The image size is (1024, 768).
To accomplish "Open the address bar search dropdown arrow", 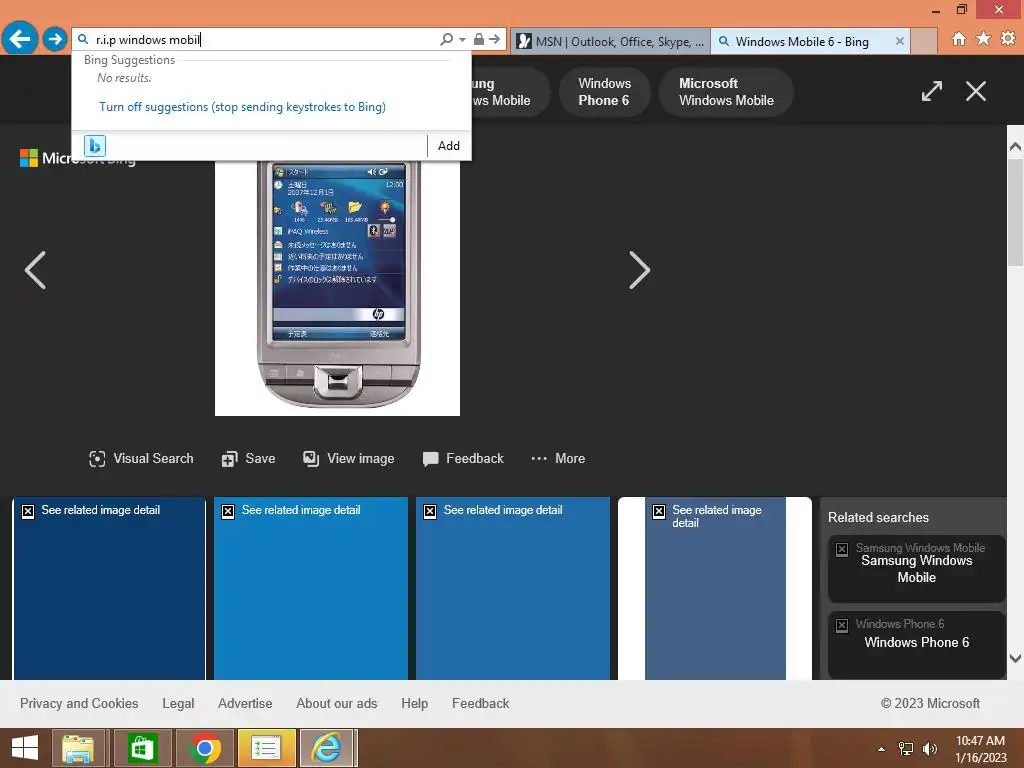I will pos(462,40).
